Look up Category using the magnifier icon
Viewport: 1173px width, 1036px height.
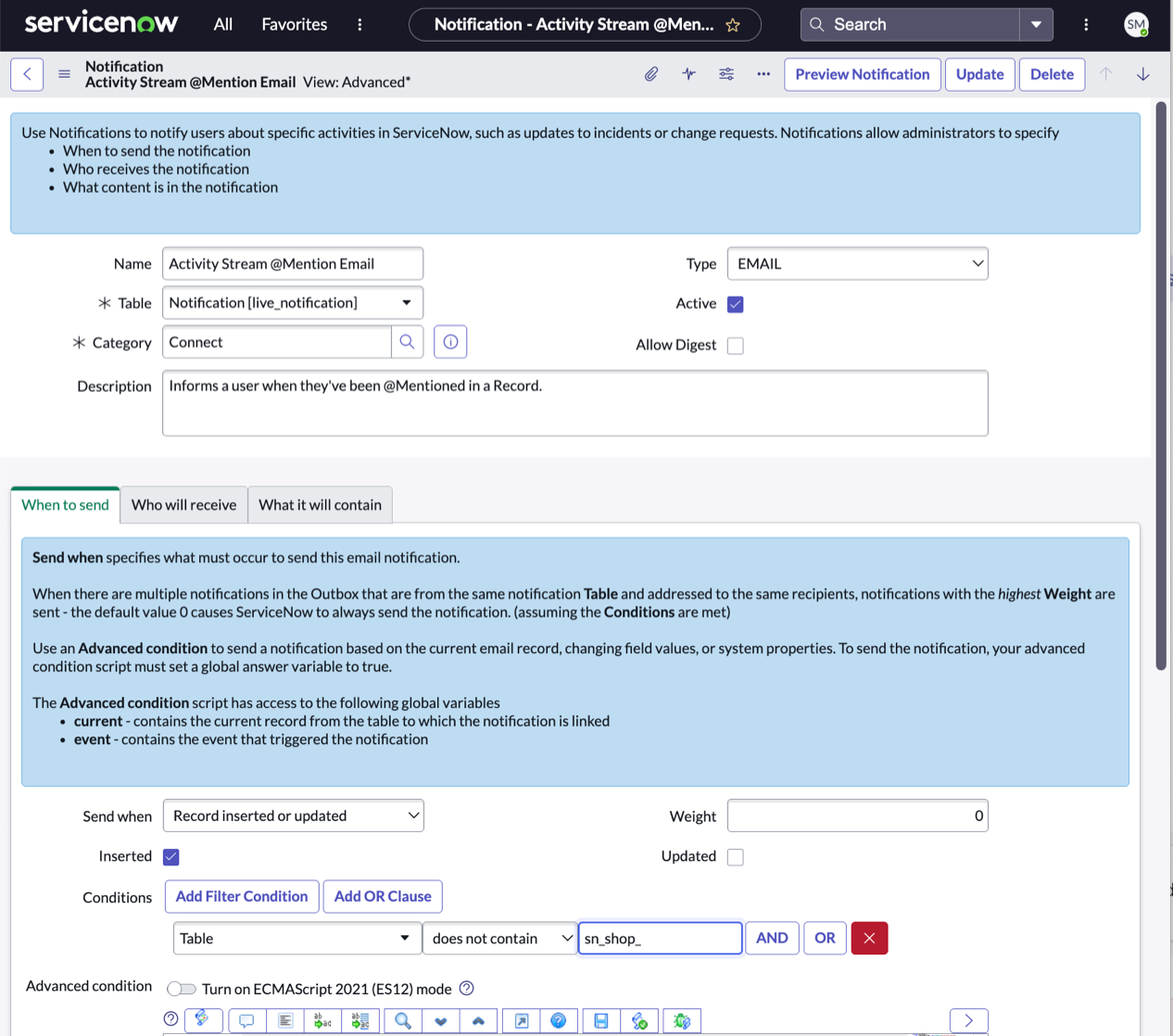pos(407,342)
